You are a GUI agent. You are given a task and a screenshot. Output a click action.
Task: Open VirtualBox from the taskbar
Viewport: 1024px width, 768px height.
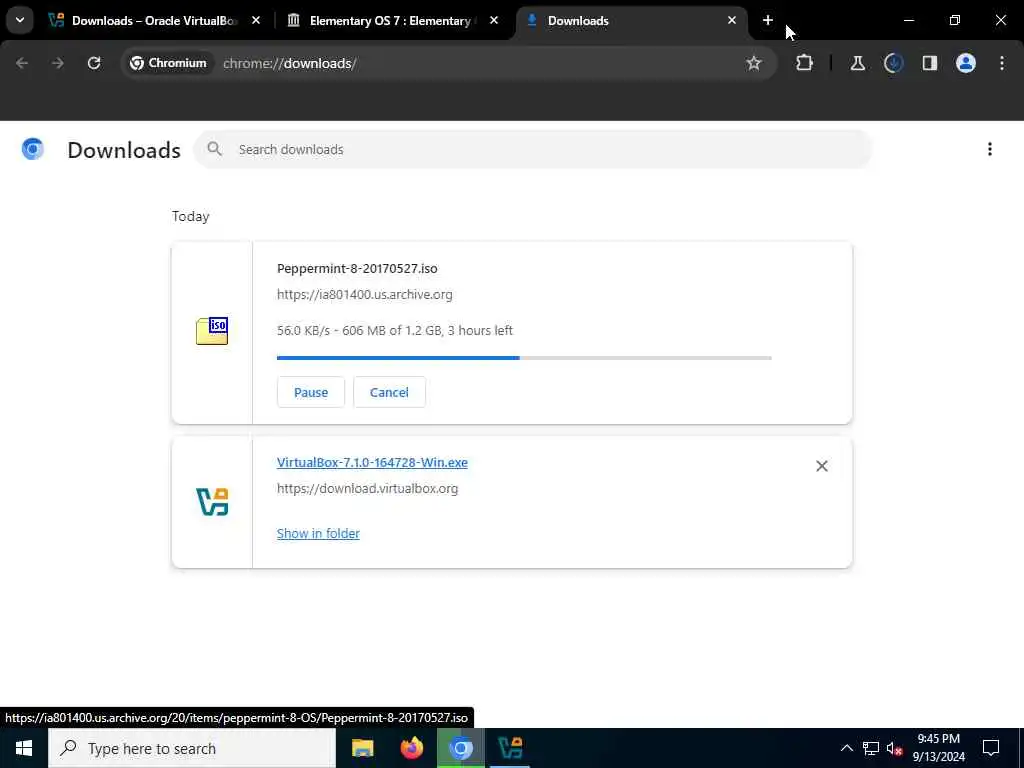[x=509, y=748]
